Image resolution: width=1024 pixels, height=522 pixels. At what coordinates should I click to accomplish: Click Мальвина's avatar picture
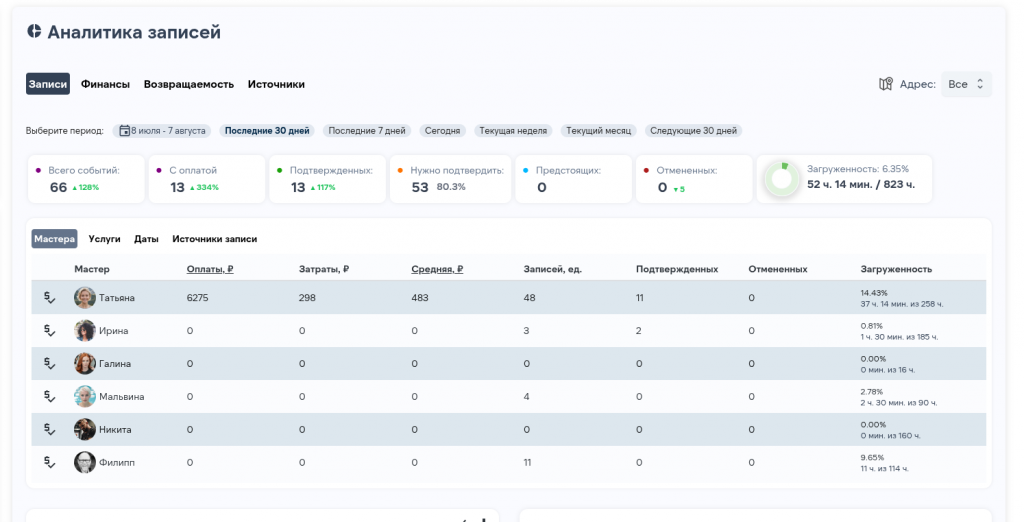85,396
